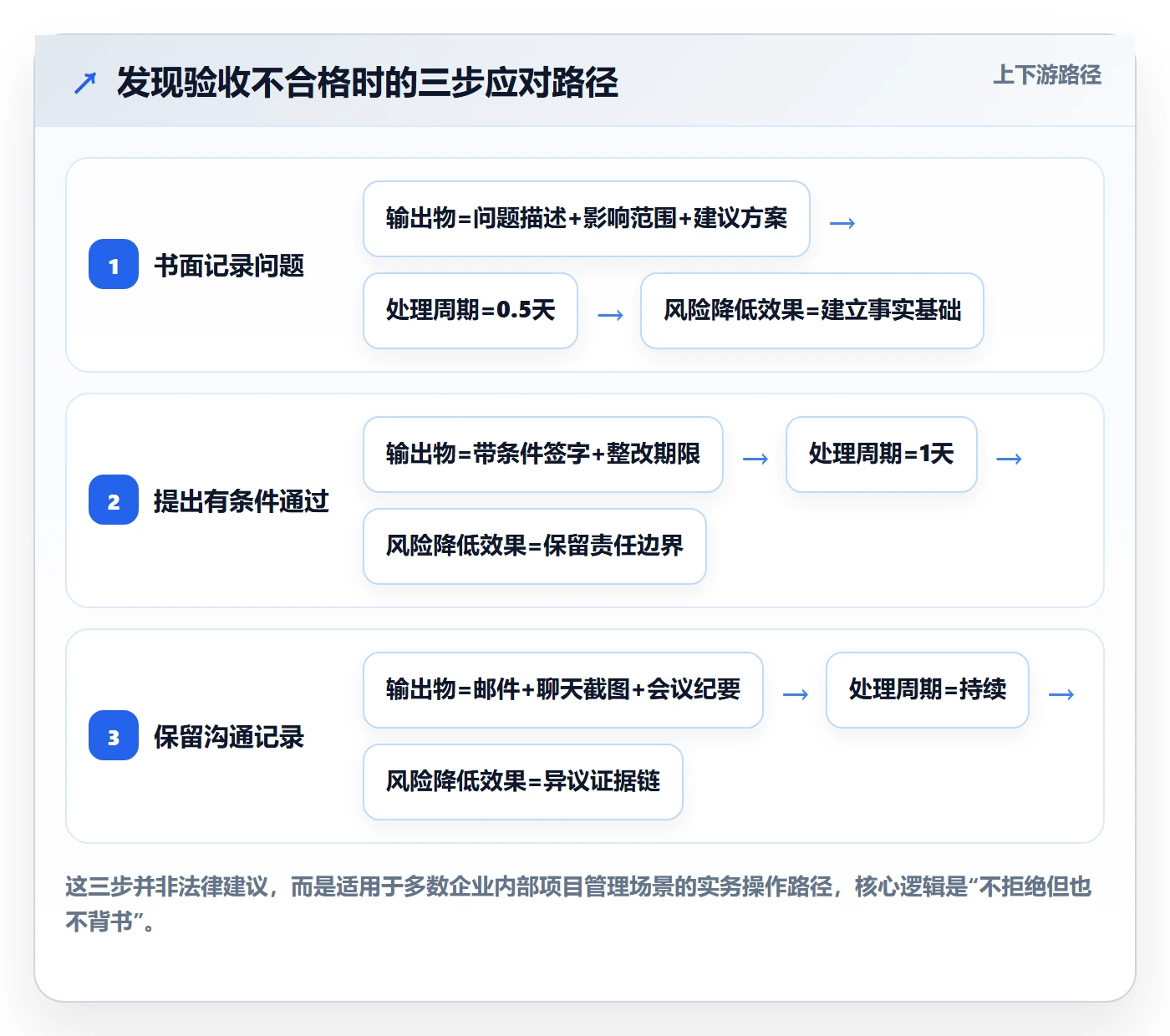Click the 上下游路径 label in the header
Viewport: 1170px width, 1036px height.
1047,75
